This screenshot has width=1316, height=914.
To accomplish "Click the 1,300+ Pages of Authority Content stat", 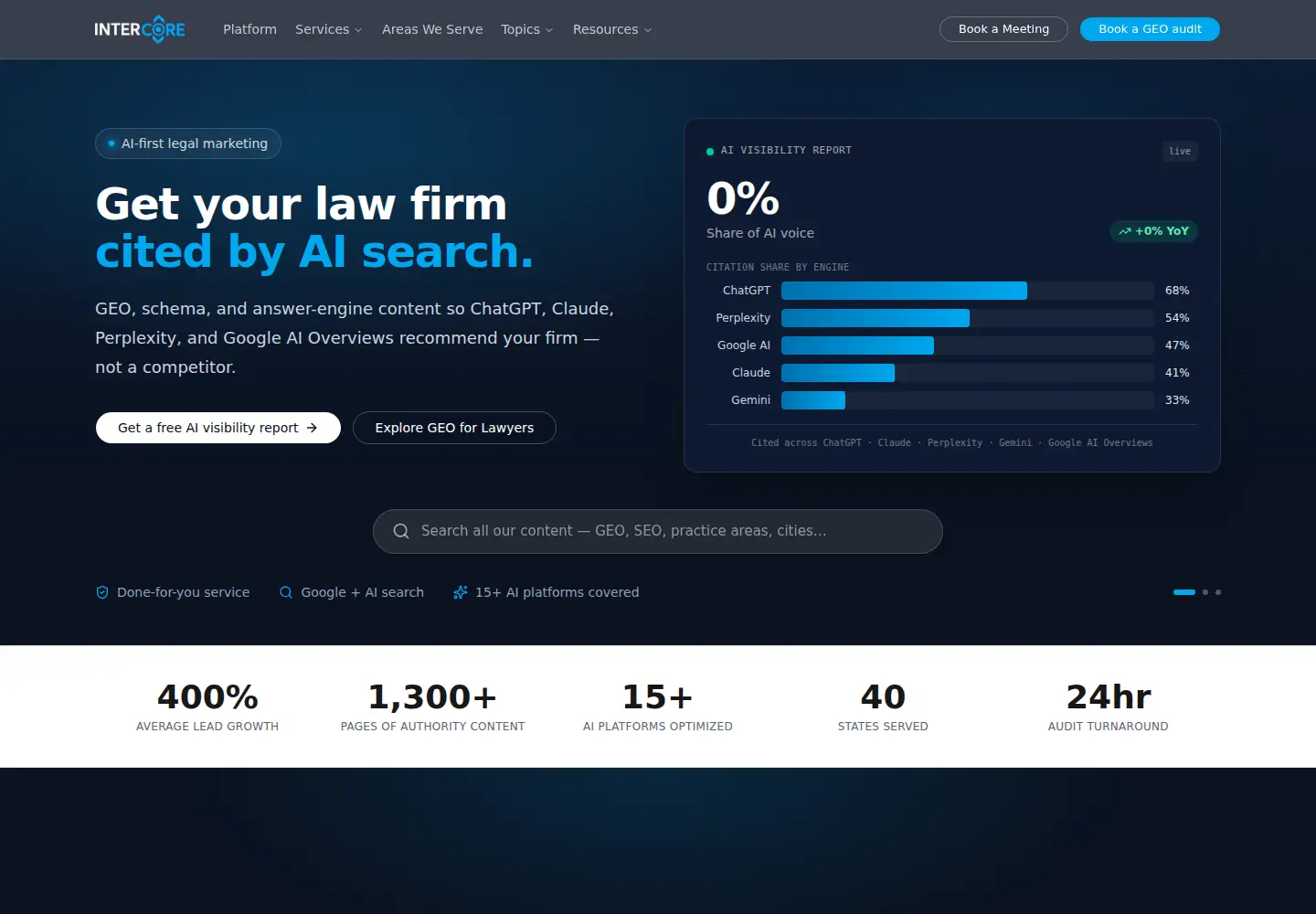I will (x=433, y=707).
